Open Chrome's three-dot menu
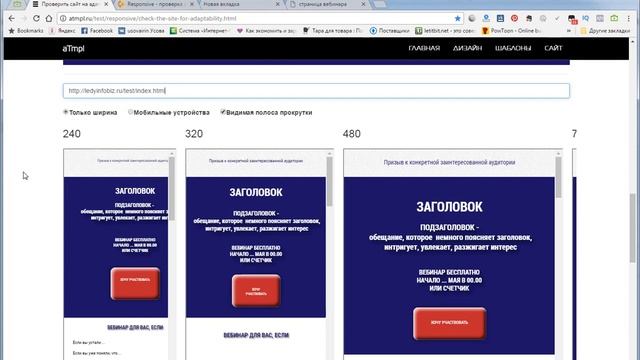 click(629, 18)
